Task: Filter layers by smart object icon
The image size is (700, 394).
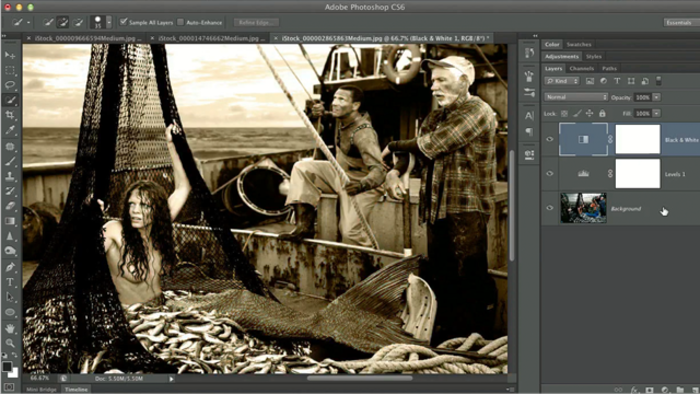Action: tap(645, 81)
